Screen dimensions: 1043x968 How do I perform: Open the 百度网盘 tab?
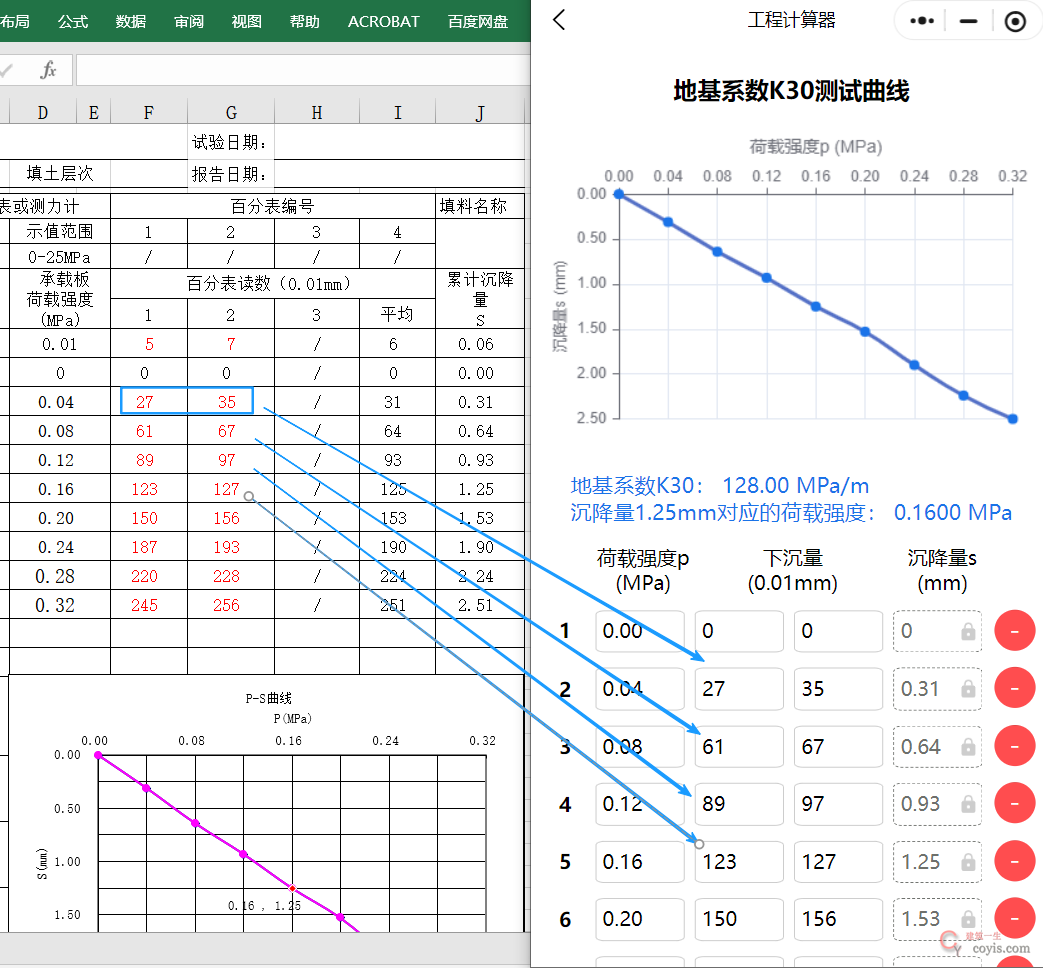[x=477, y=21]
